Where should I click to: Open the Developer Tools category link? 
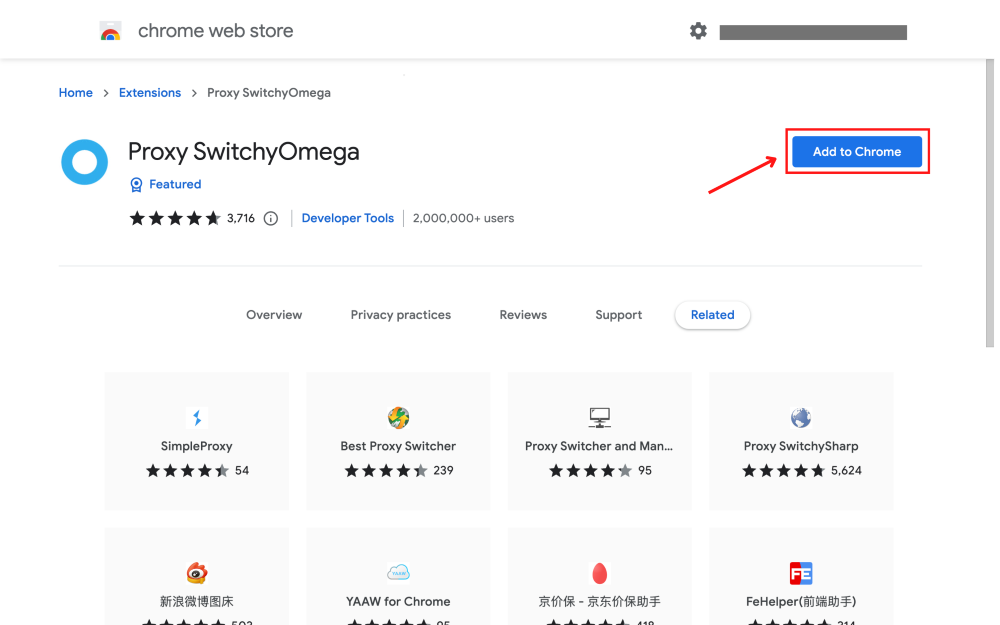[x=347, y=217]
